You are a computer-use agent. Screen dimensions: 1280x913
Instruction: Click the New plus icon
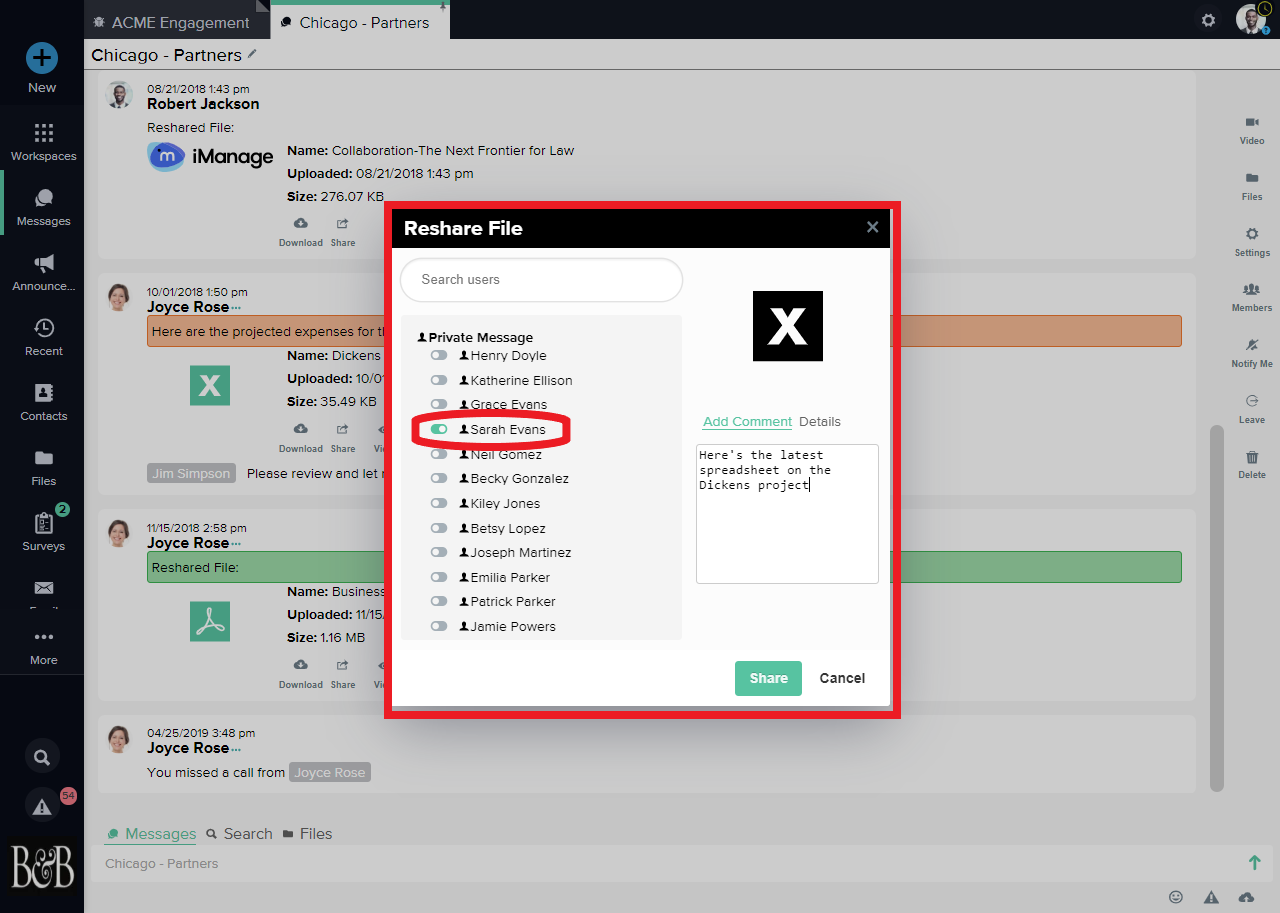pyautogui.click(x=42, y=59)
